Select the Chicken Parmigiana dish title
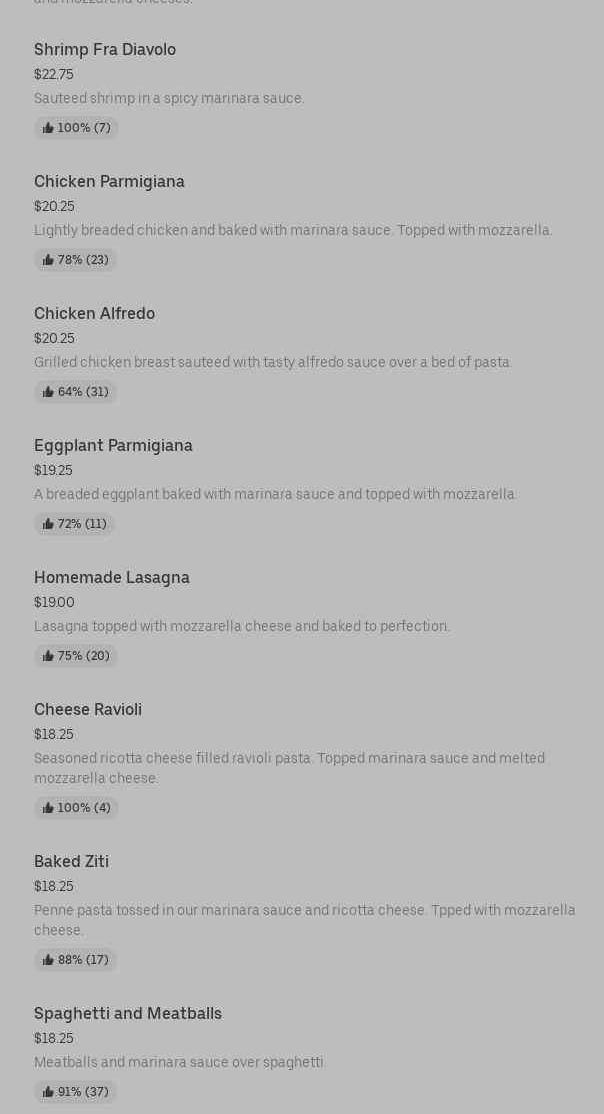 (x=109, y=181)
